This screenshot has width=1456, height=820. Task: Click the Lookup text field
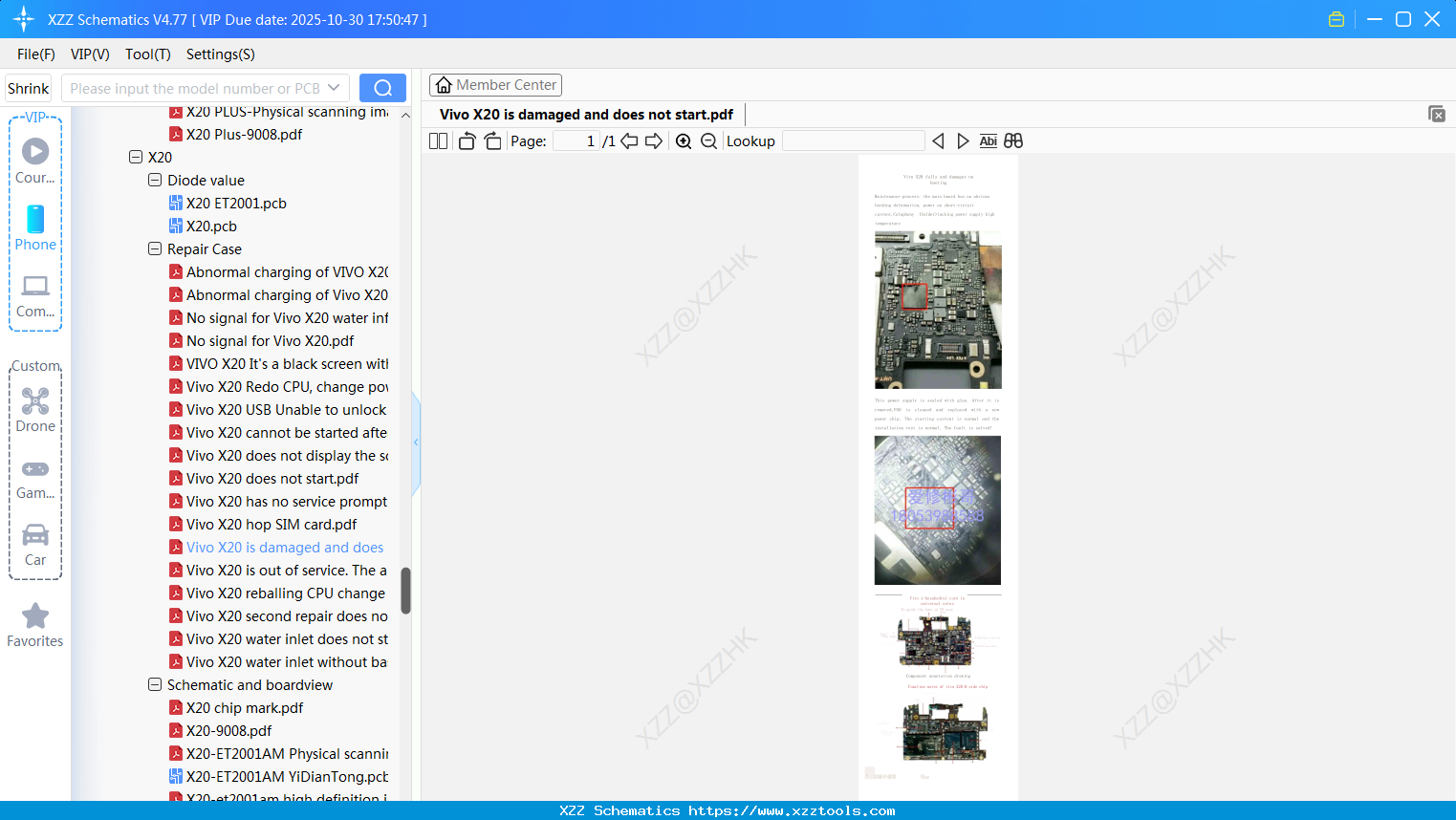click(853, 141)
